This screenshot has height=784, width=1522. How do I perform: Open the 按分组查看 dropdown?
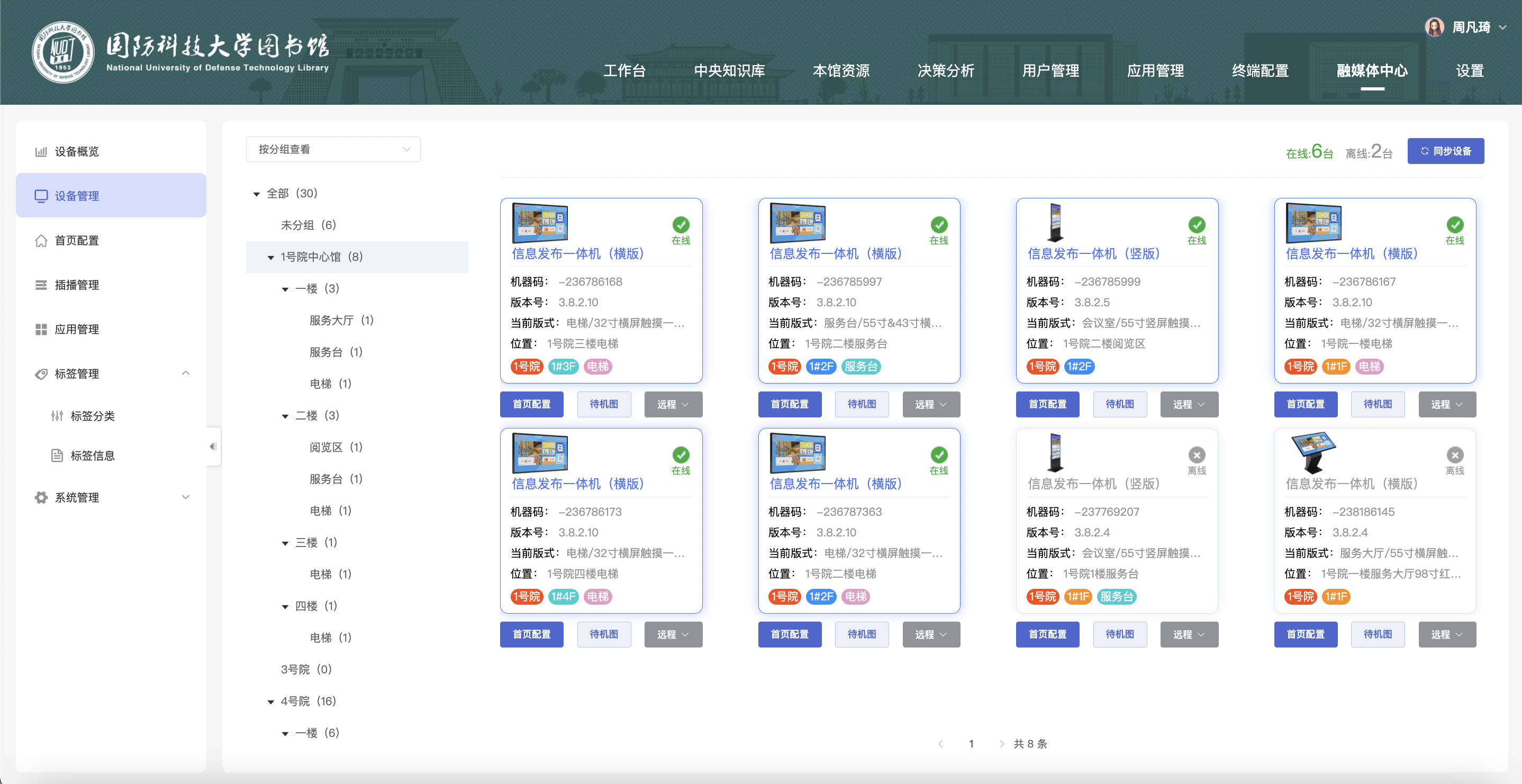pos(333,150)
